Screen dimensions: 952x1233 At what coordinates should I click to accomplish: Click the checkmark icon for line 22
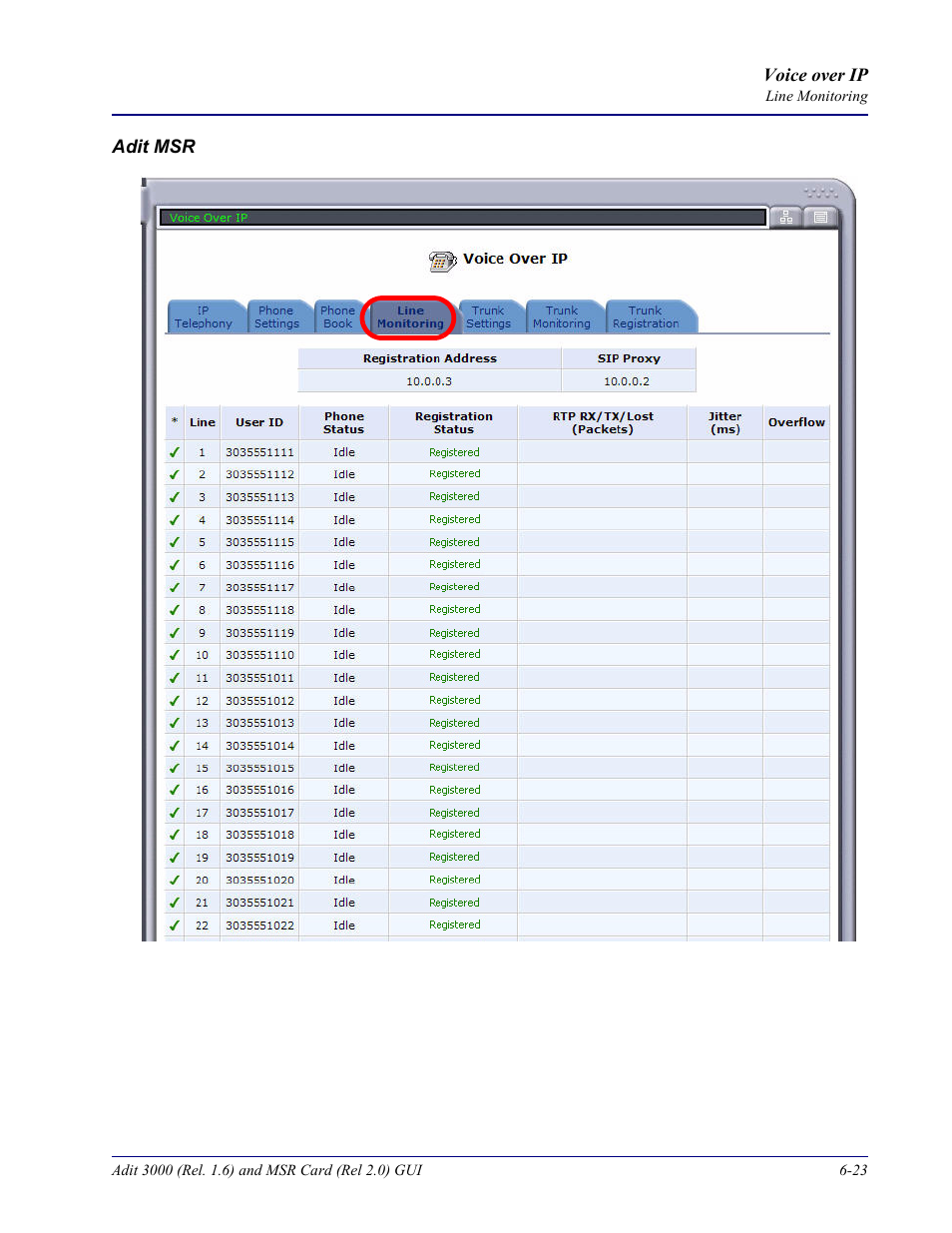coord(175,925)
